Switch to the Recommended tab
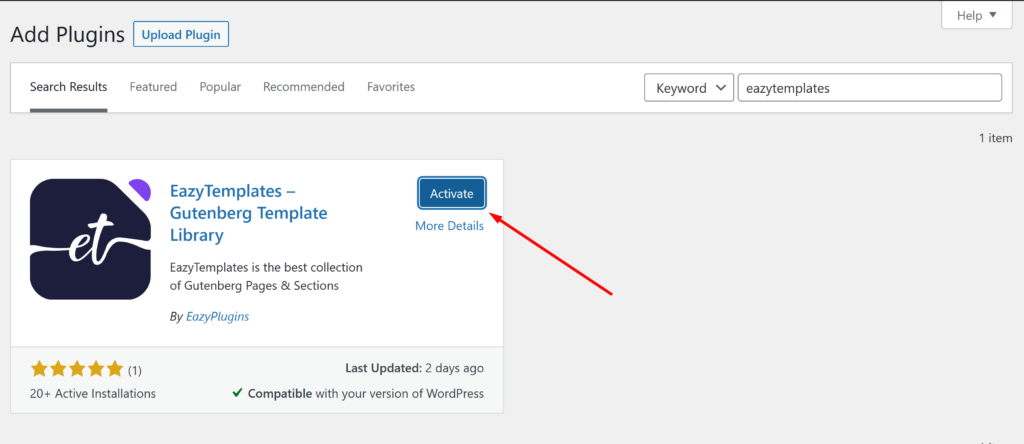1024x444 pixels. (x=304, y=87)
